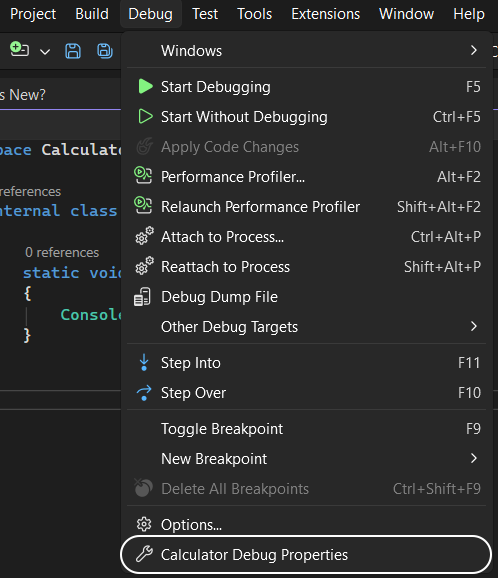
Task: Click the 'class' keyword in the editor
Action: 94,211
